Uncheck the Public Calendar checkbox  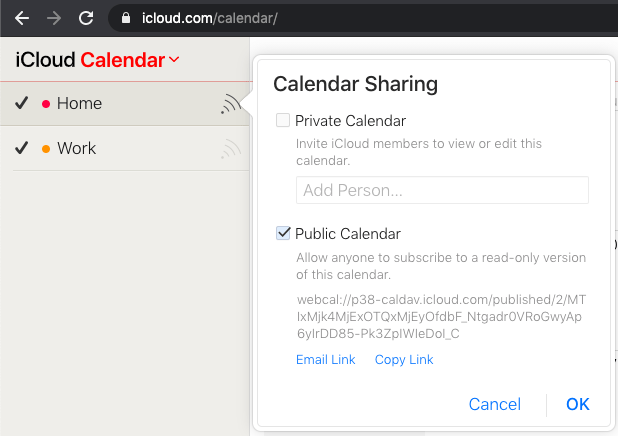tap(283, 234)
